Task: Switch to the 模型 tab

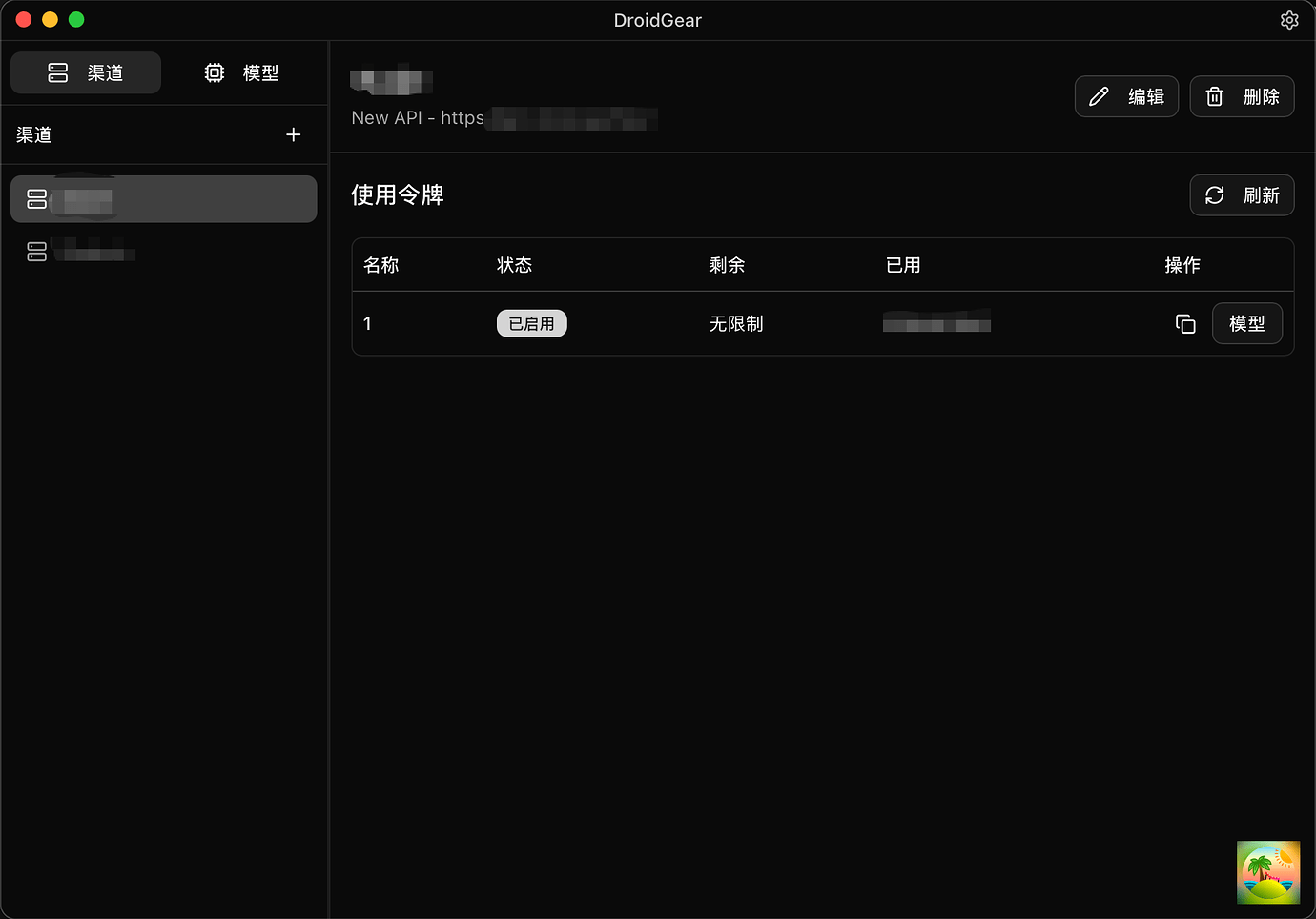Action: [x=242, y=72]
